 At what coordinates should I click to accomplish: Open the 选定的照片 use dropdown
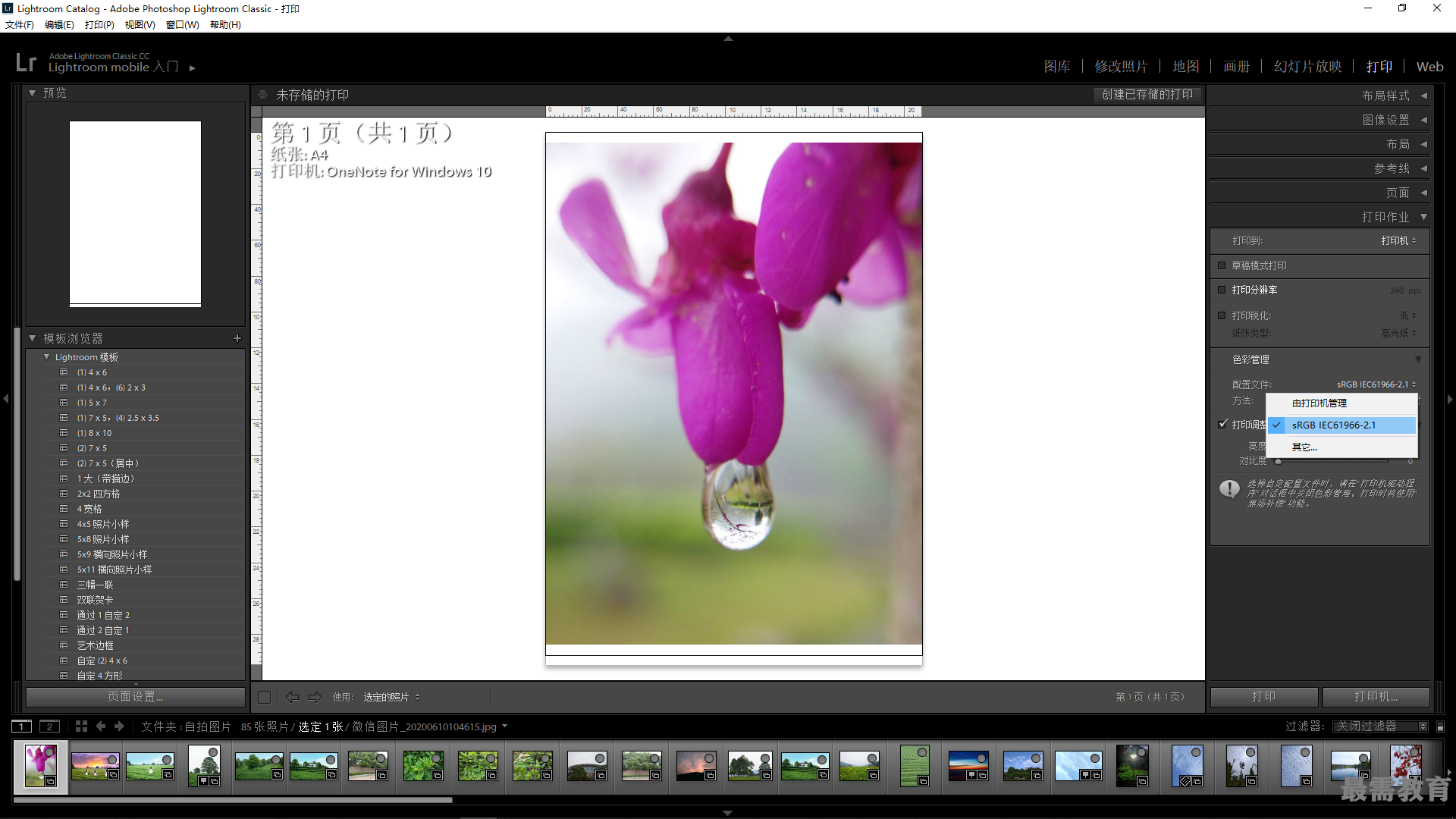pyautogui.click(x=391, y=697)
